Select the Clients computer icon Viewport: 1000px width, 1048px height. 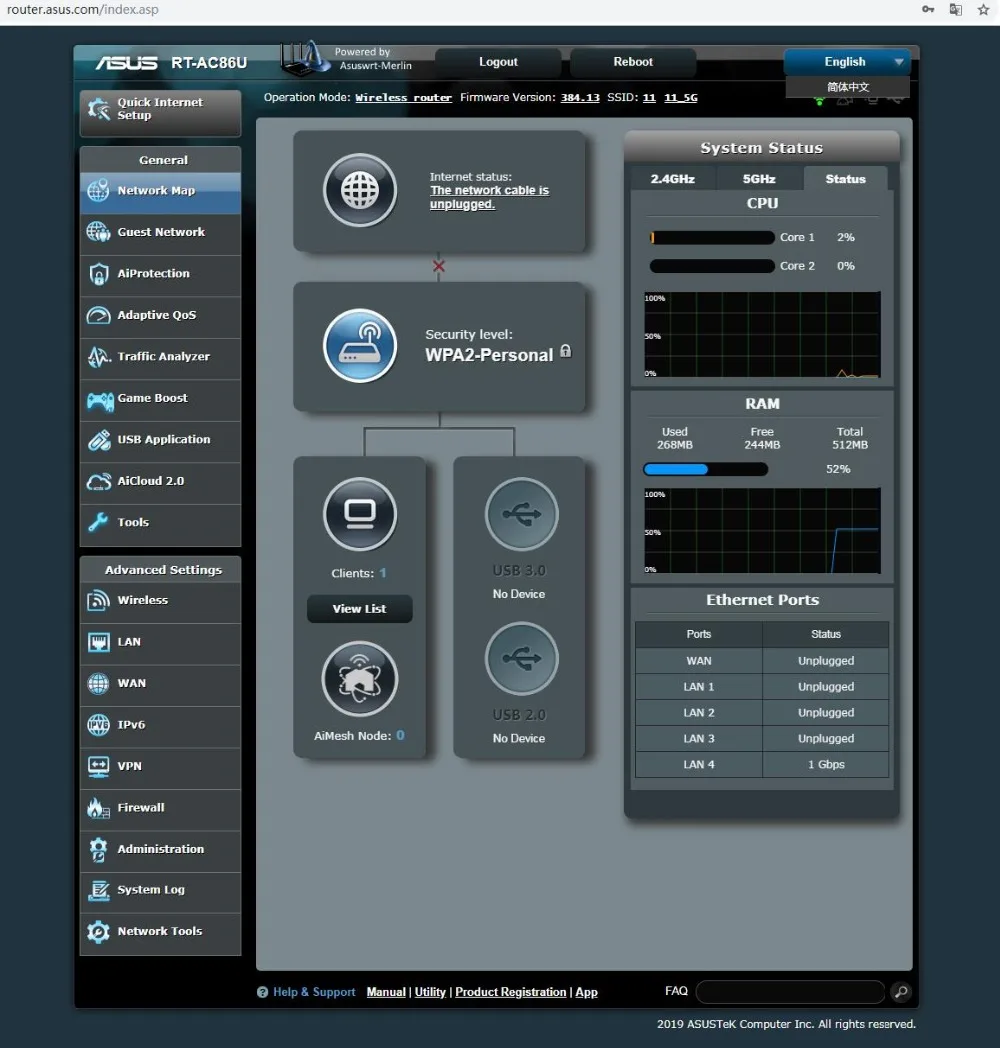tap(360, 514)
